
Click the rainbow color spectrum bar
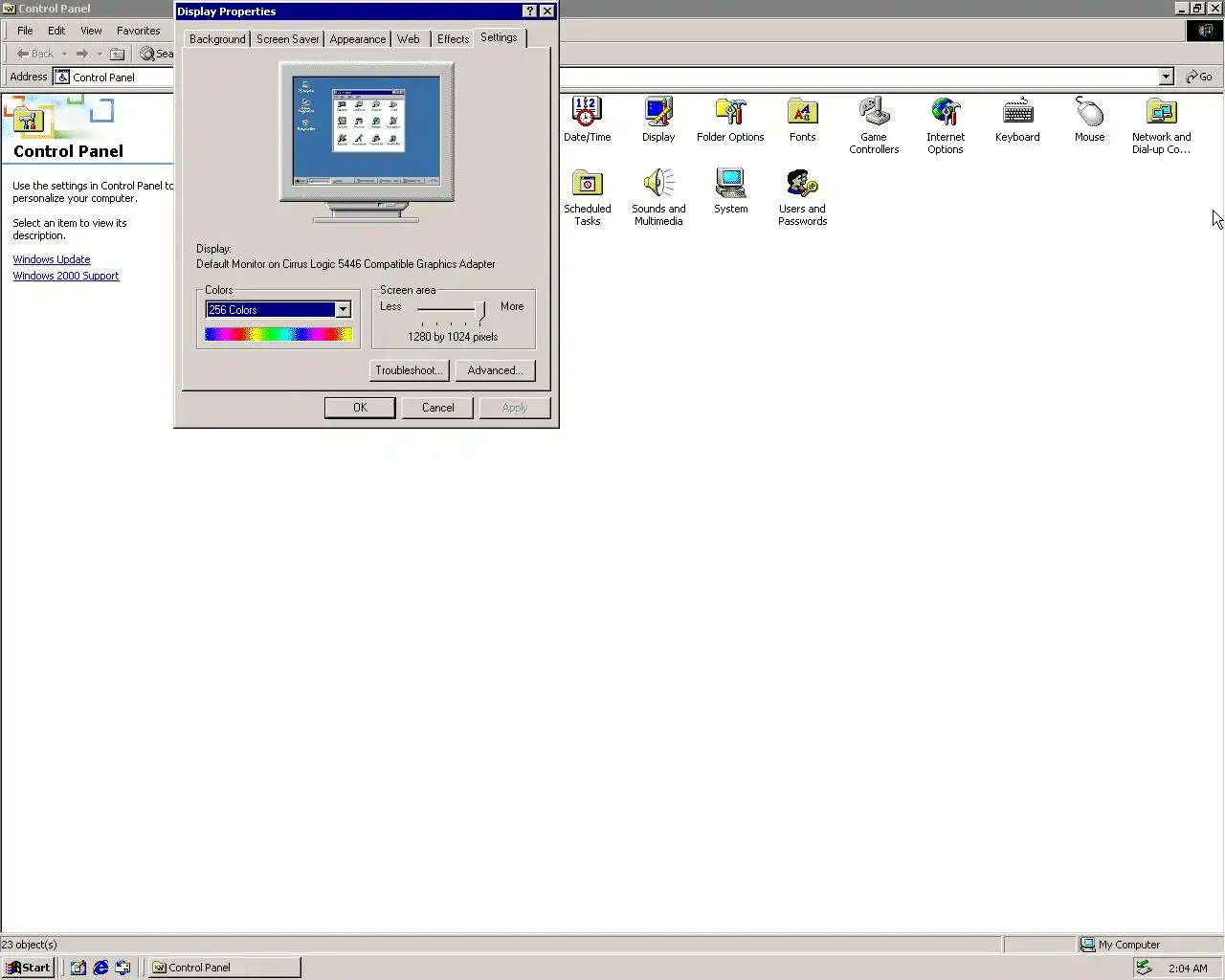click(278, 334)
